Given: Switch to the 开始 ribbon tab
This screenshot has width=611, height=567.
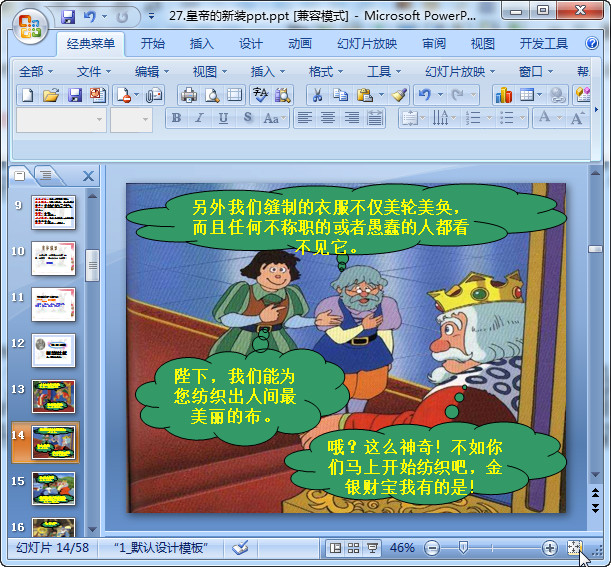Looking at the screenshot, I should [153, 43].
